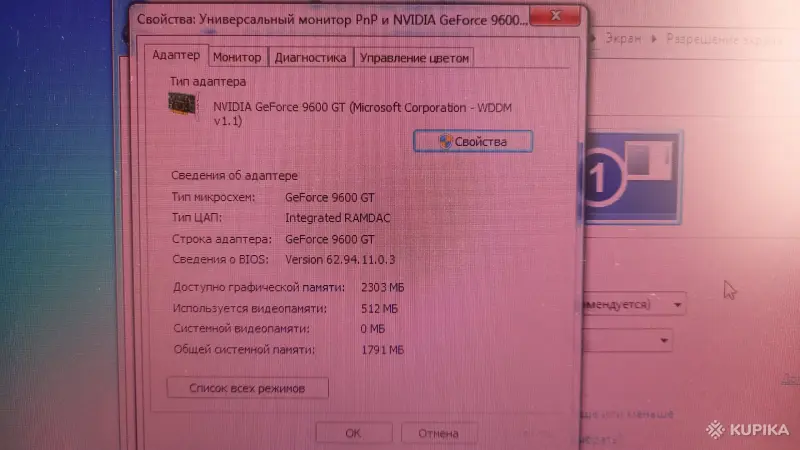The width and height of the screenshot is (800, 450).
Task: Click Integrated RAMDAC value
Action: tap(338, 218)
